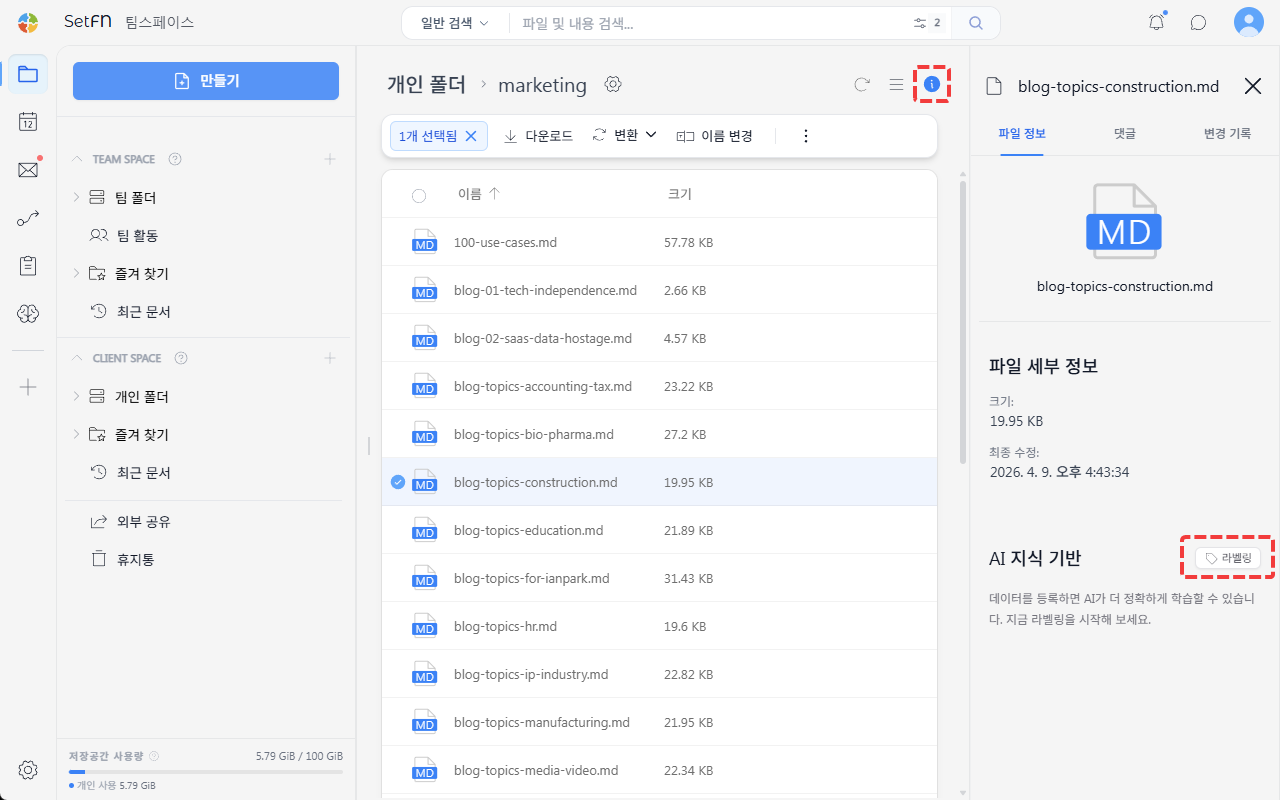1280x800 pixels.
Task: Open the mail icon in left rail
Action: (x=28, y=170)
